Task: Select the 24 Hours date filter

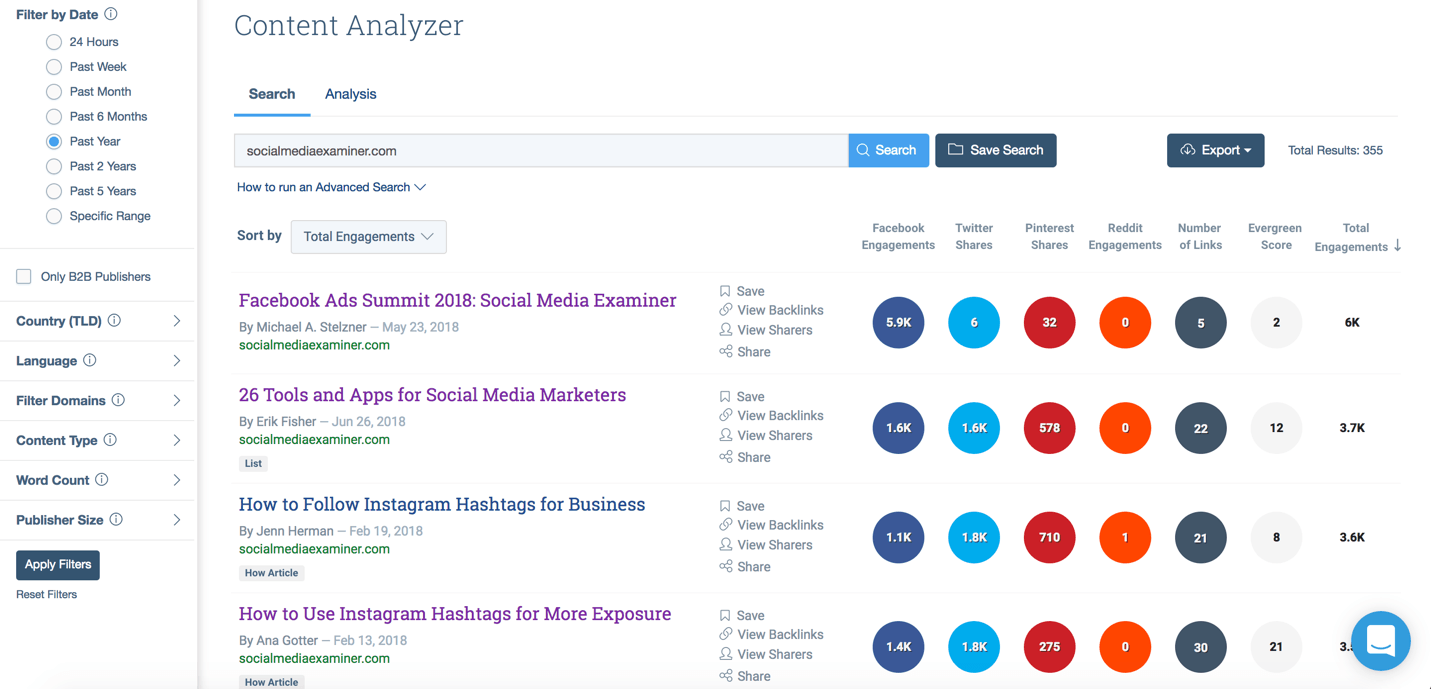Action: point(53,41)
